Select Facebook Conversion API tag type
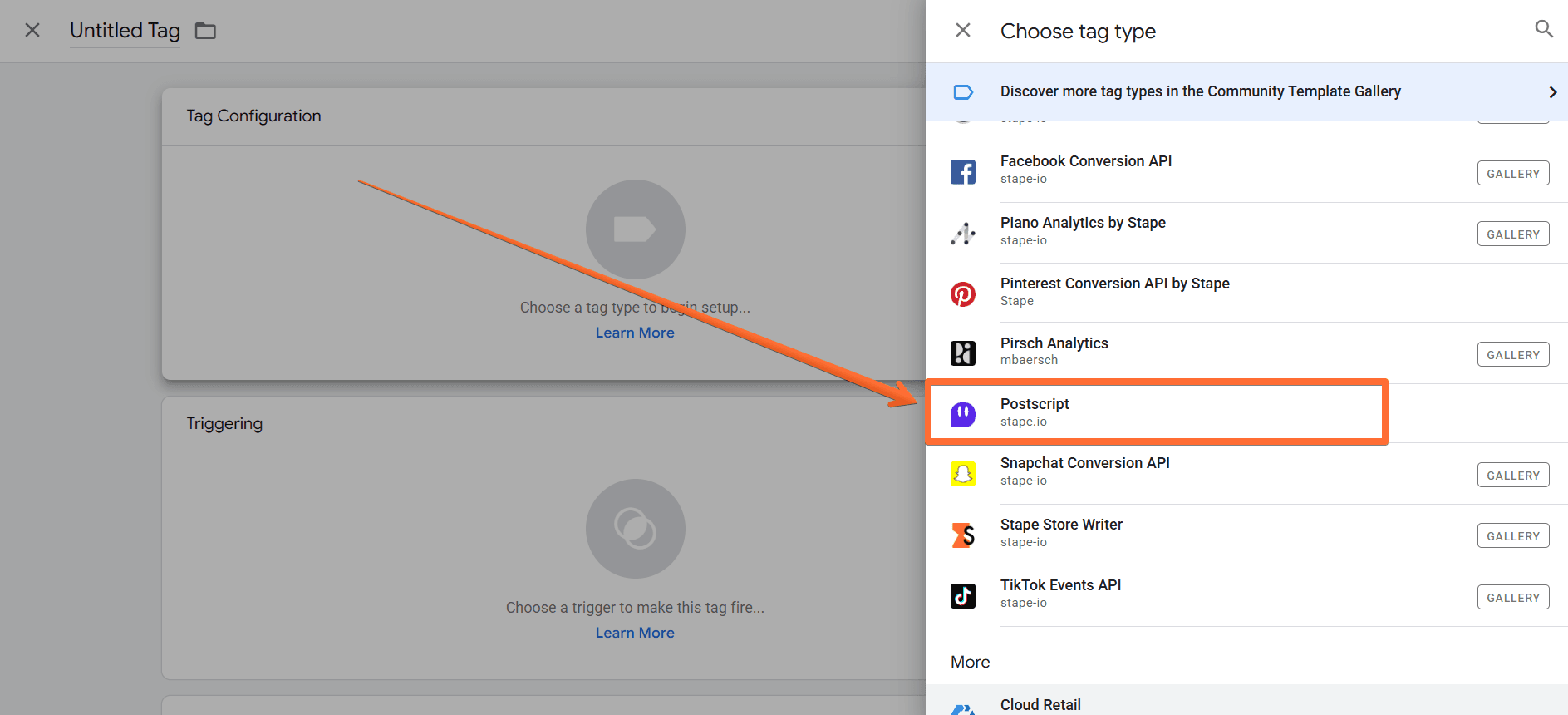The width and height of the screenshot is (1568, 715). pyautogui.click(x=1246, y=172)
